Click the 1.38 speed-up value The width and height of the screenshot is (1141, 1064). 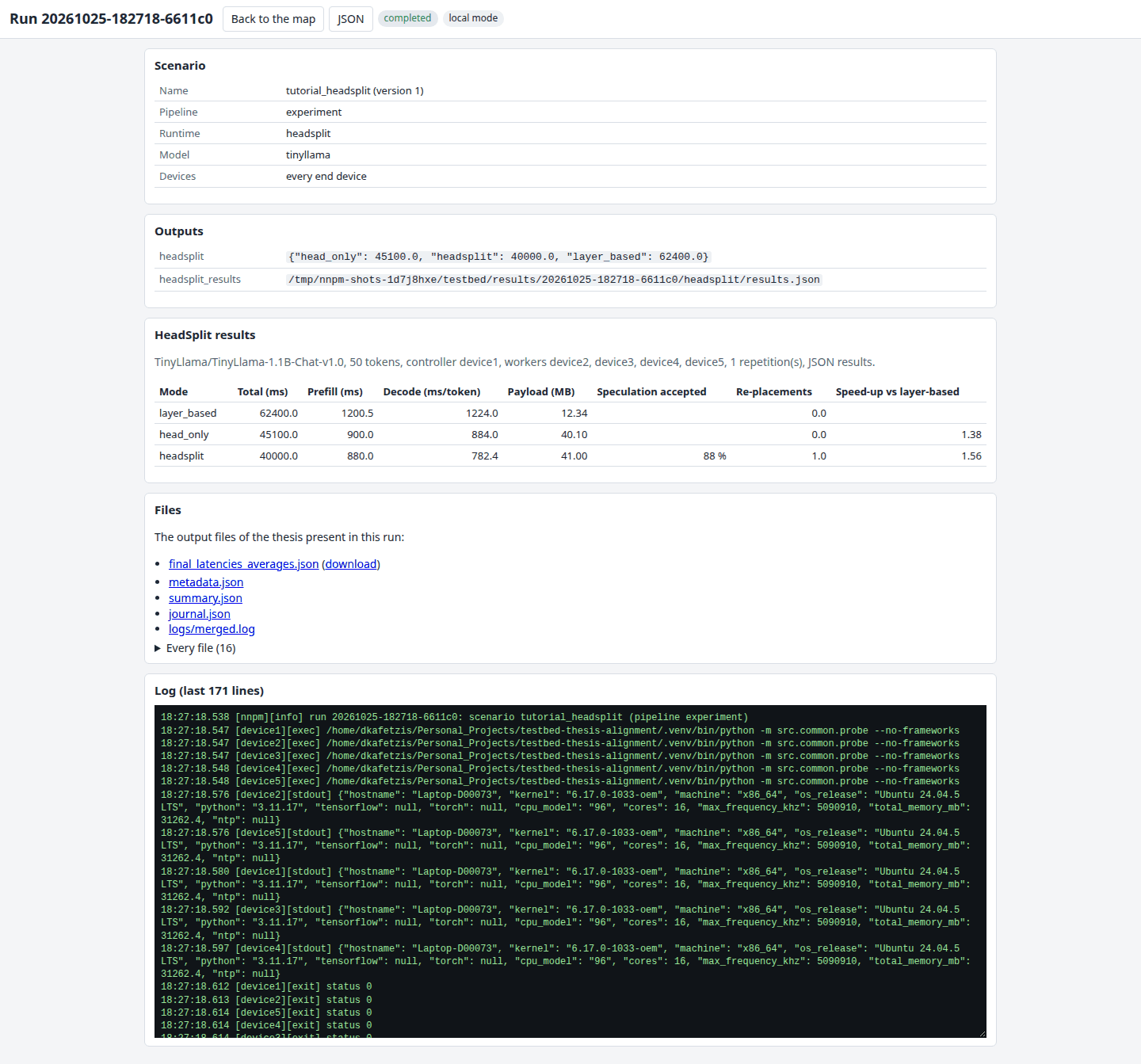971,434
